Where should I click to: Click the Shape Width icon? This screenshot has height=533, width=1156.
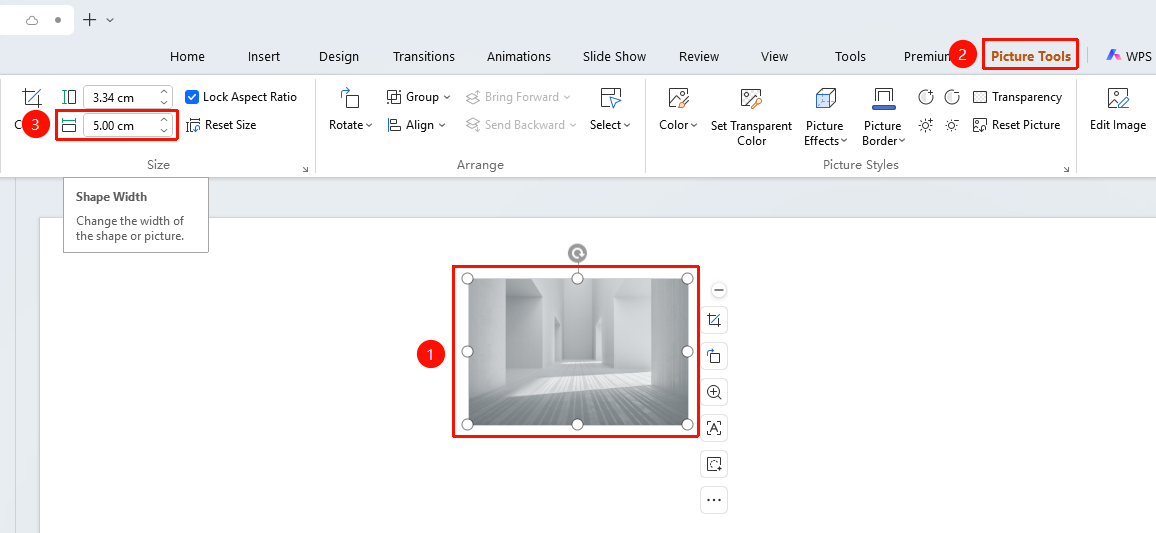pos(69,125)
